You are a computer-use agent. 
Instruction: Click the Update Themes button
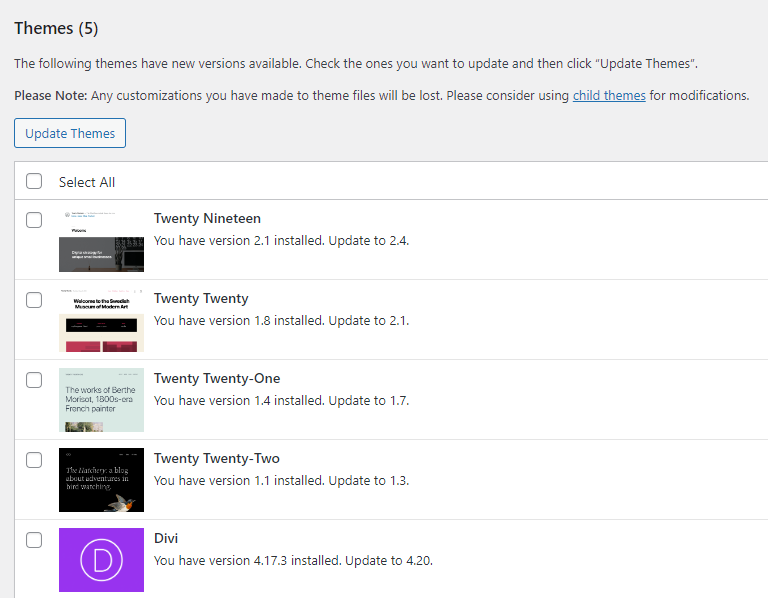[x=70, y=133]
